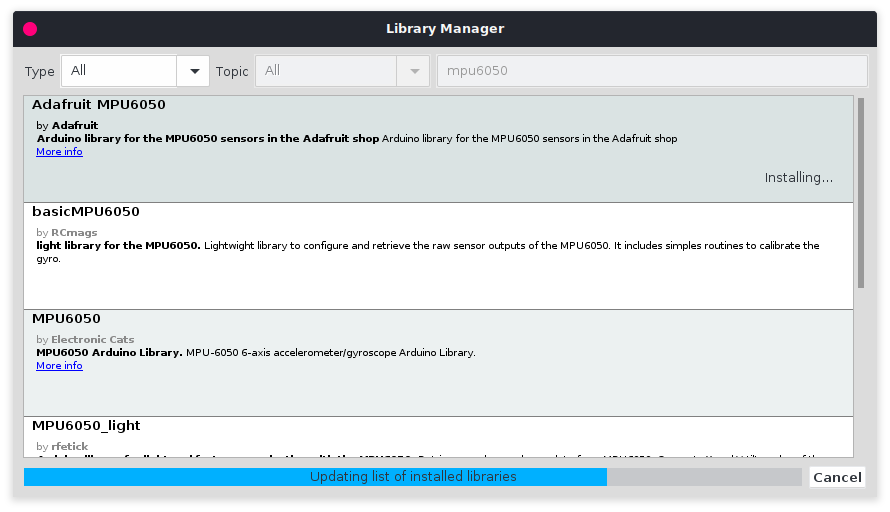Close the Library Manager with the pink button
This screenshot has width=890, height=512.
pos(30,29)
